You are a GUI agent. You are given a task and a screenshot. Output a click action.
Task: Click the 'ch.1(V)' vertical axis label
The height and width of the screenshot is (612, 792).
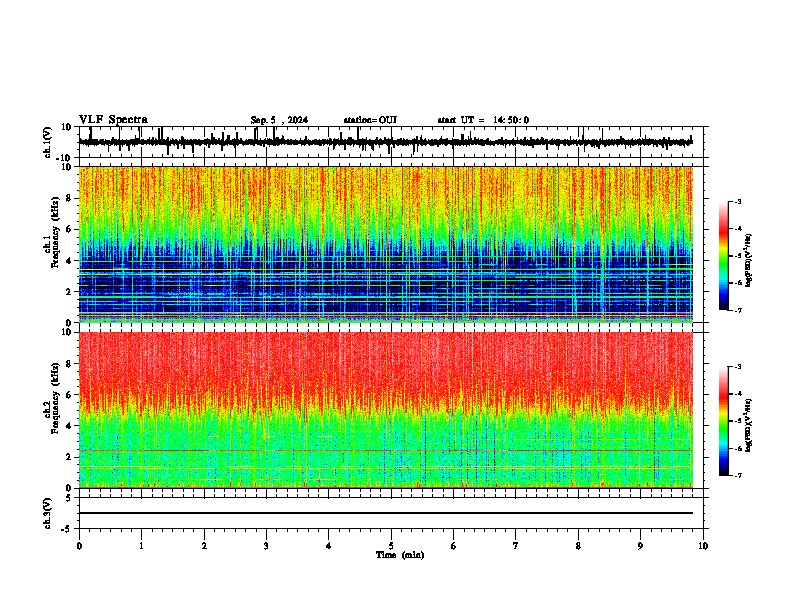[48, 142]
